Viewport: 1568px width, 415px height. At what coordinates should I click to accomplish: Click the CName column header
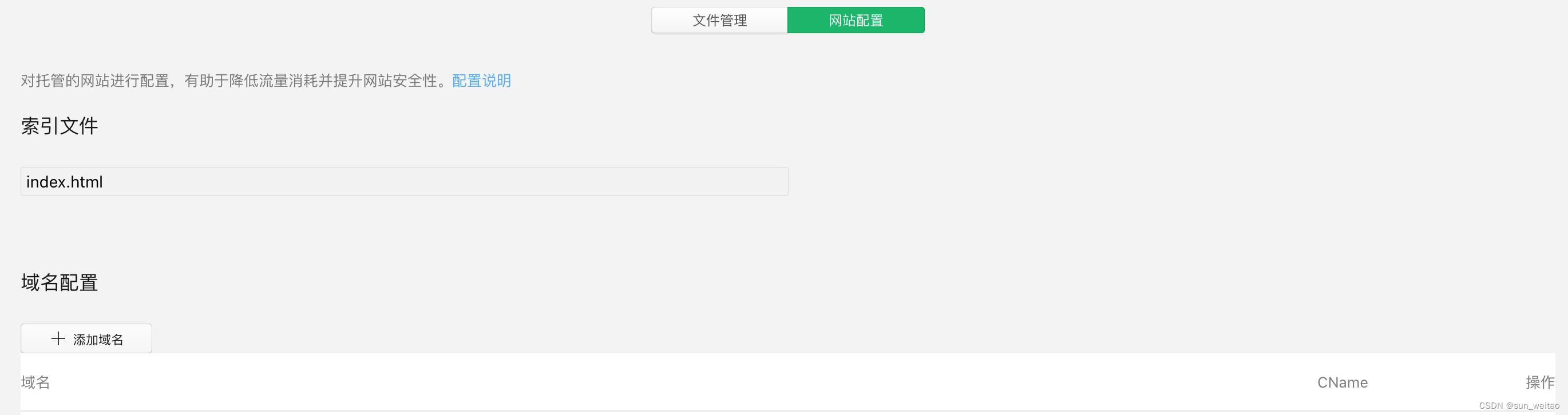[x=1342, y=382]
